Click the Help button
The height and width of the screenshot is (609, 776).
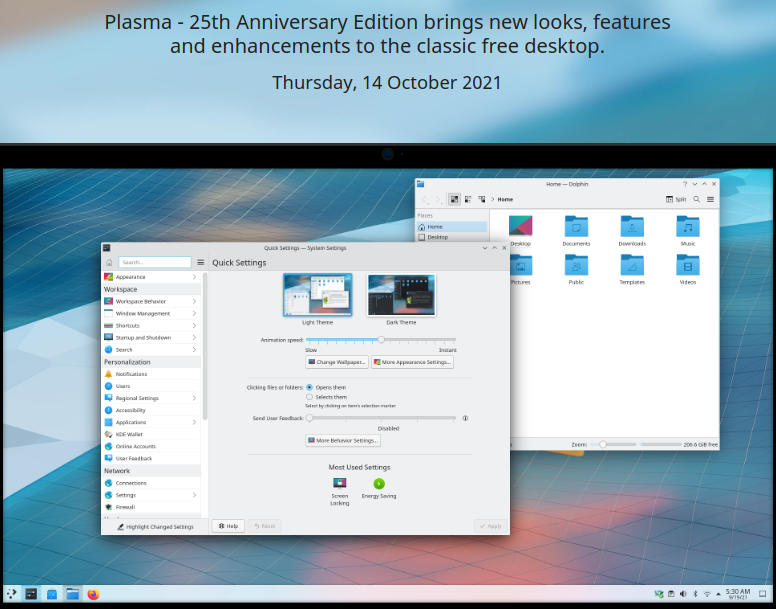228,526
